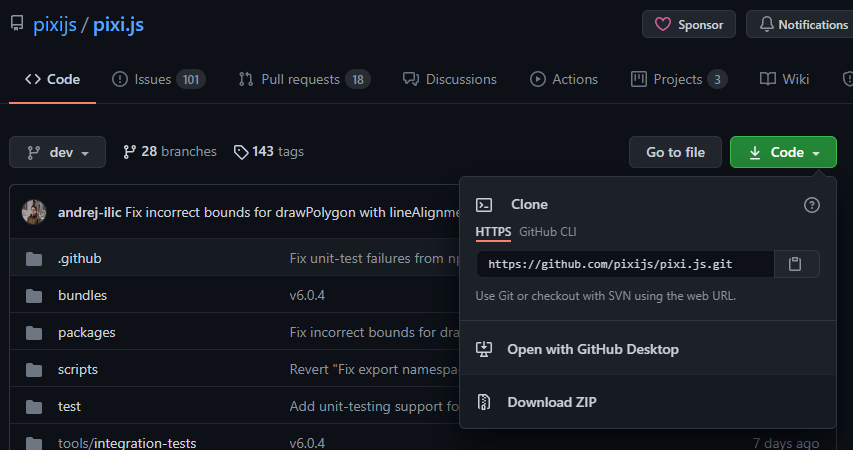Switch to the Projects tab
Screen dimensions: 853x450
click(x=678, y=79)
